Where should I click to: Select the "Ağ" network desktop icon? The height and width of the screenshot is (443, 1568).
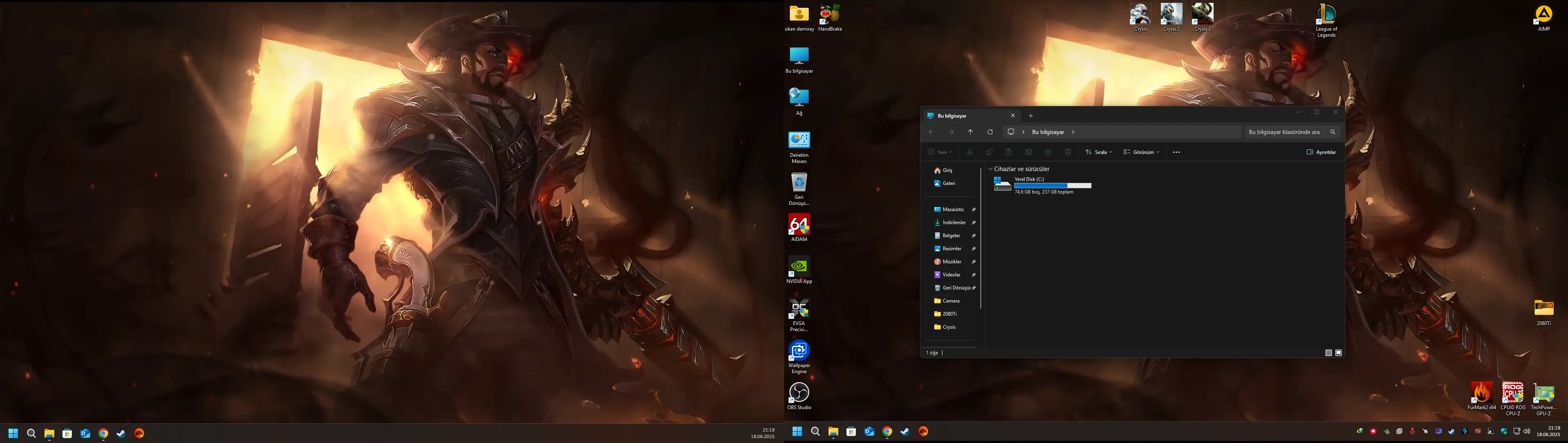click(799, 102)
